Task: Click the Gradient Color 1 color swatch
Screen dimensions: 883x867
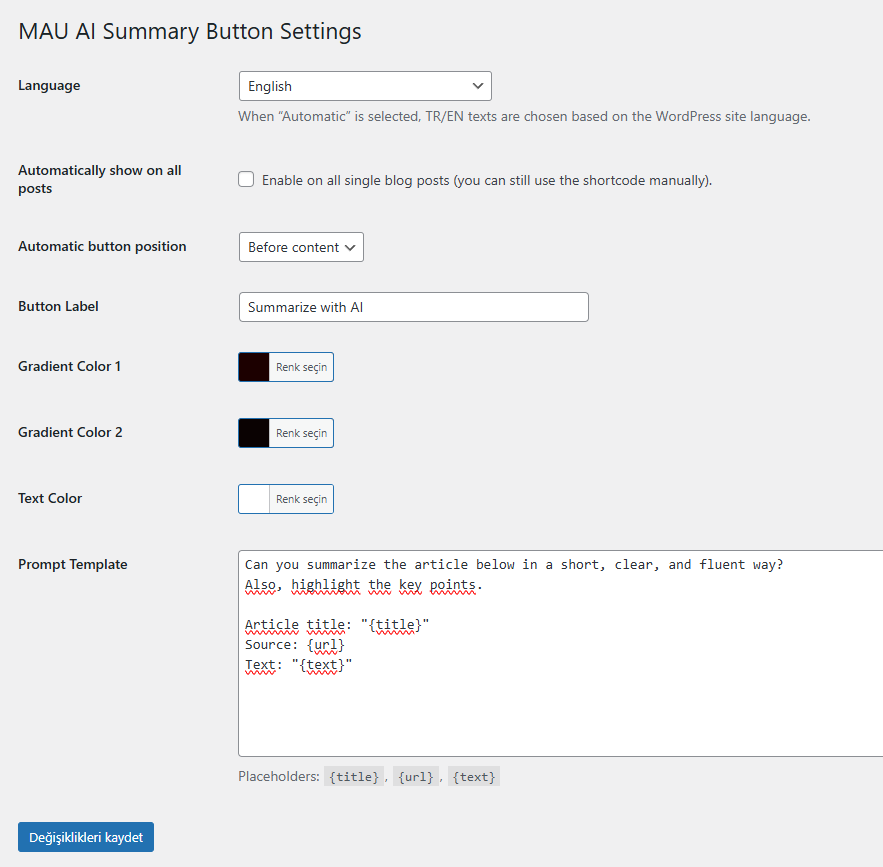Action: pos(255,367)
